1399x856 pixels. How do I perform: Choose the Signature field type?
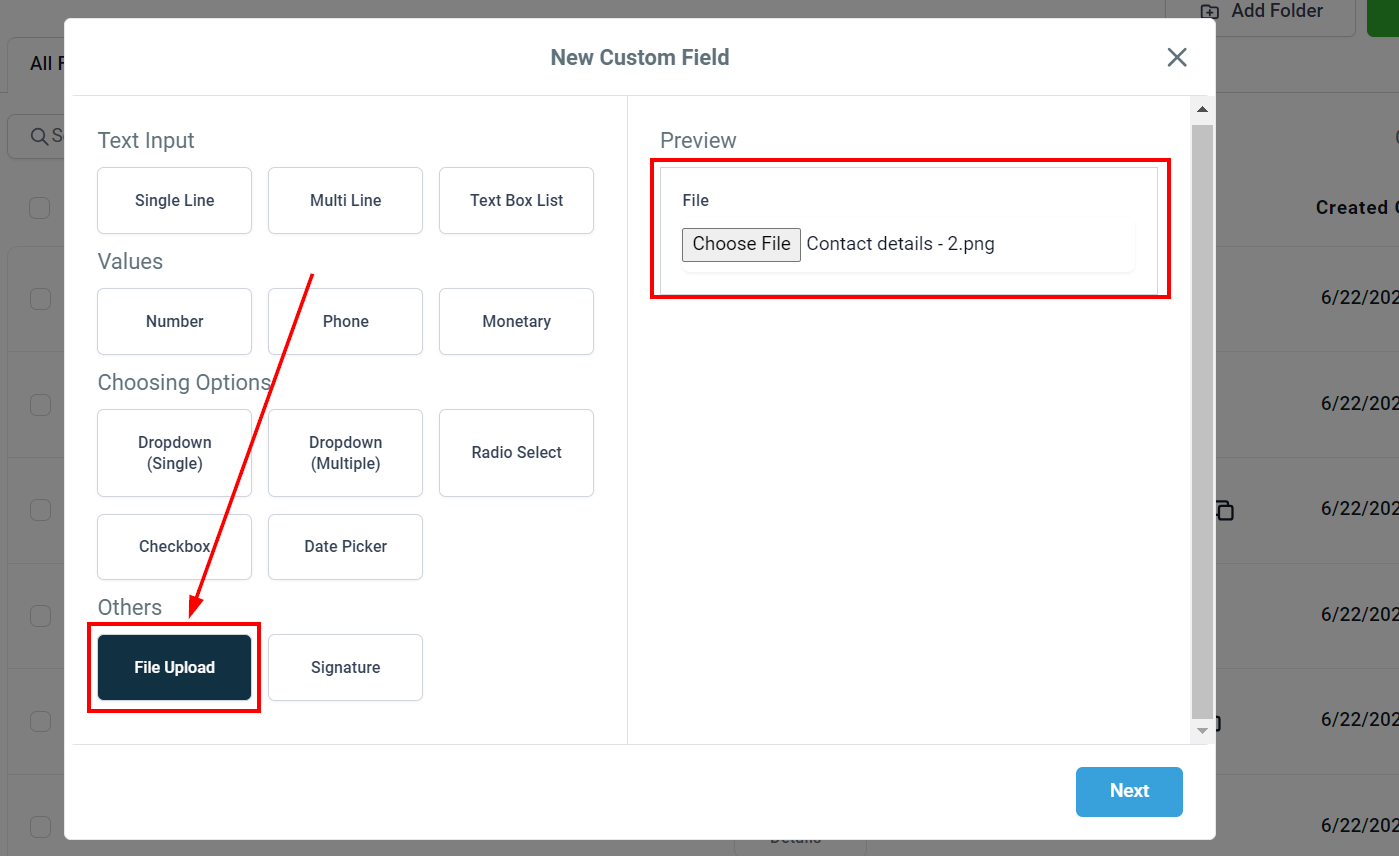(x=345, y=667)
